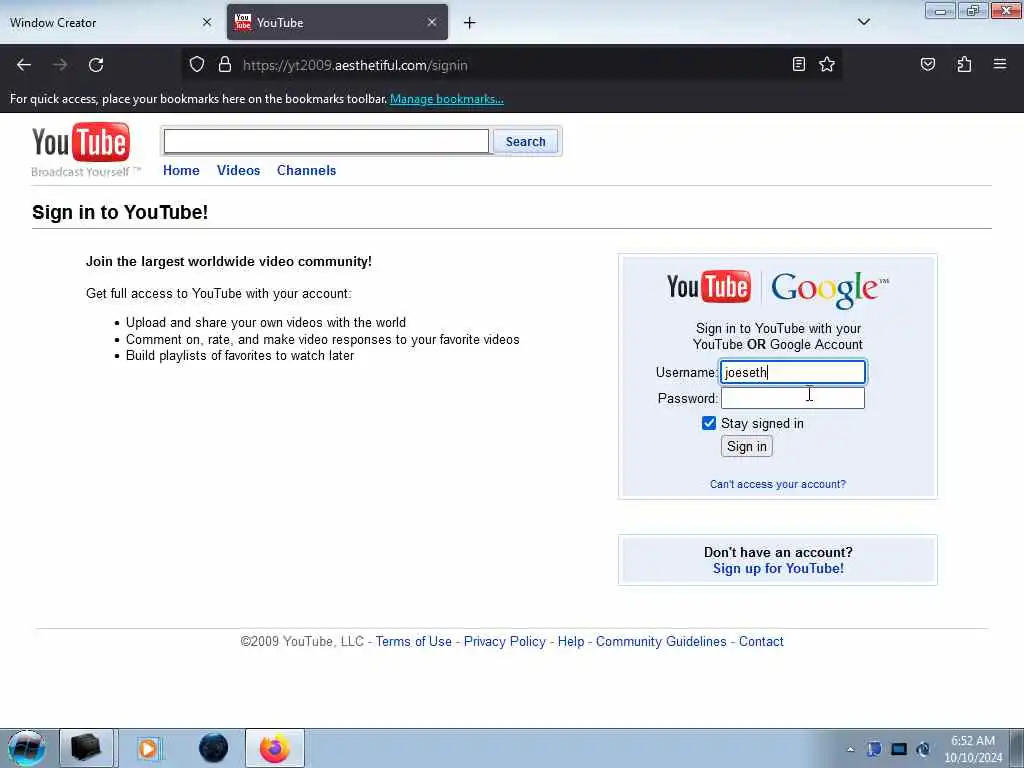Screen dimensions: 1024x768
Task: Expand the list all tabs chevron
Action: pos(863,22)
